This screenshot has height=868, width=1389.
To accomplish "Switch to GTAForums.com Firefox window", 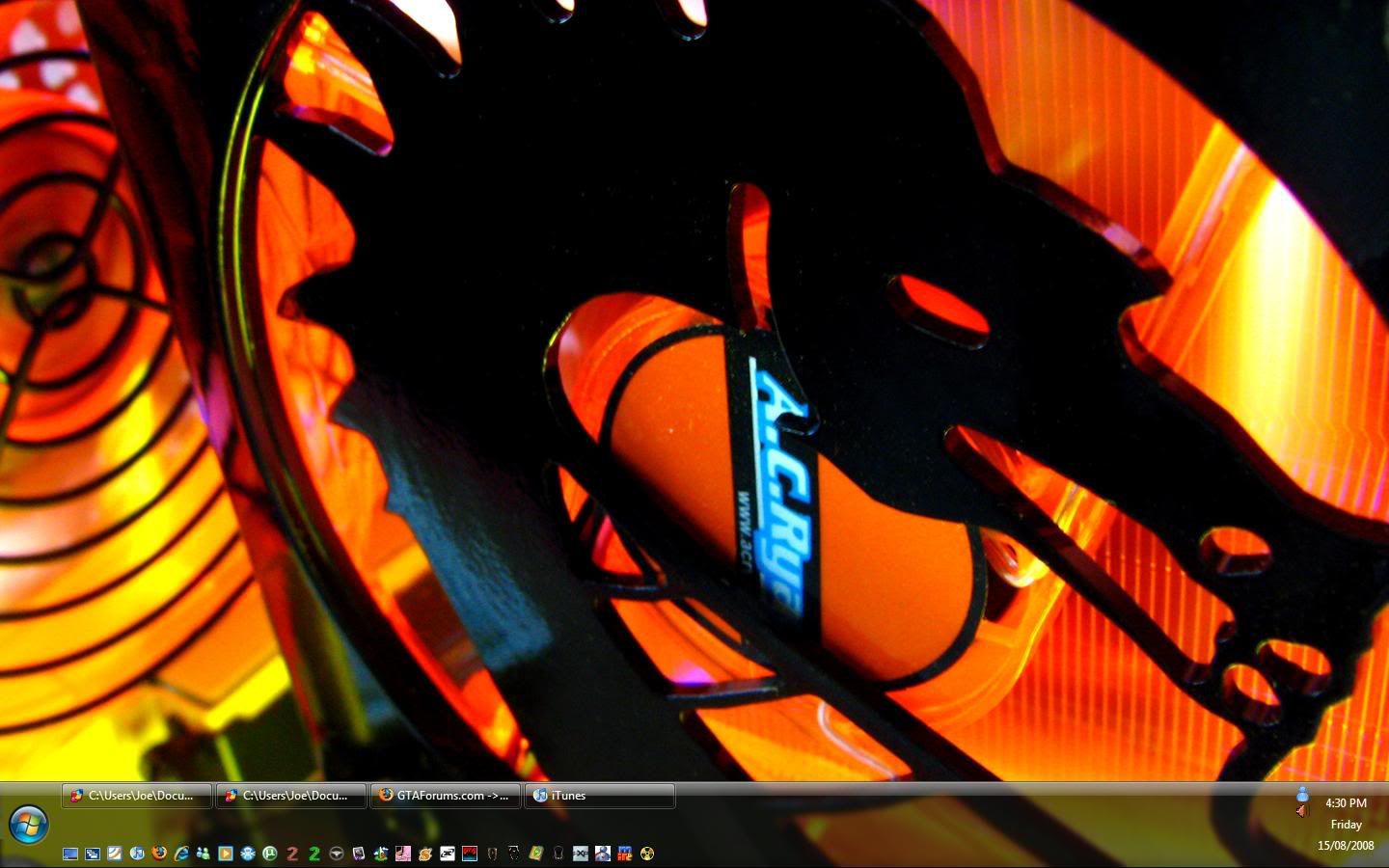I will tap(445, 796).
